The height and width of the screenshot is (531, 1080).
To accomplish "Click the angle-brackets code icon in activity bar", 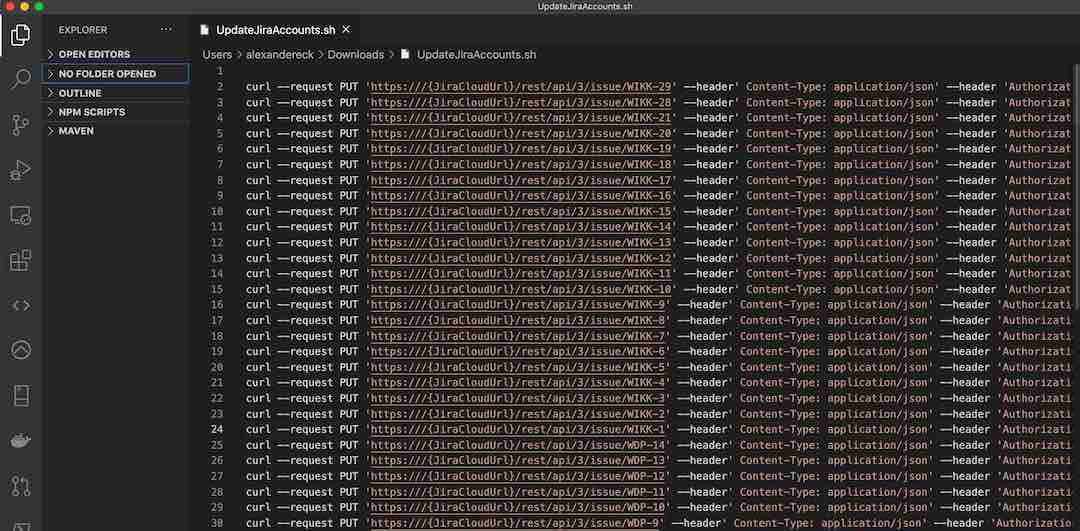I will point(21,305).
